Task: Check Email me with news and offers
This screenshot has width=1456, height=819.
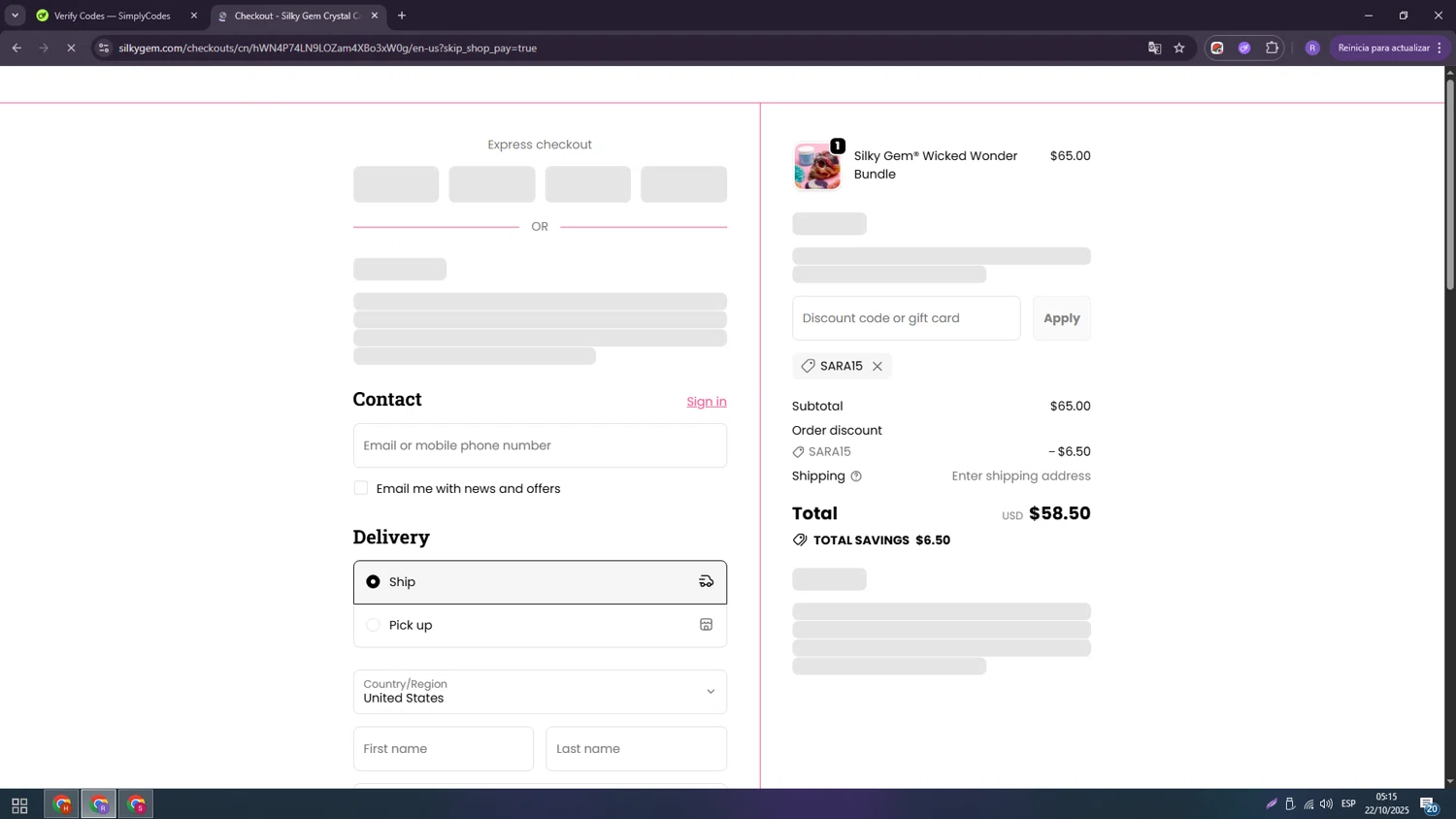Action: pyautogui.click(x=361, y=488)
